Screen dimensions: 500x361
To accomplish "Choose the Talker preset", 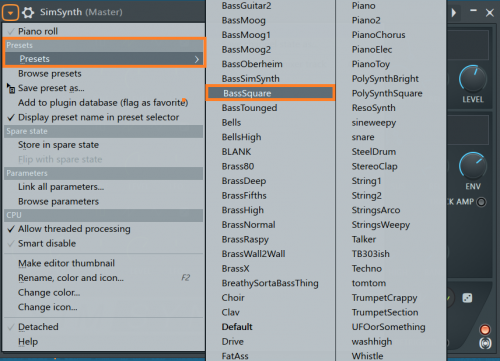I will 364,239.
